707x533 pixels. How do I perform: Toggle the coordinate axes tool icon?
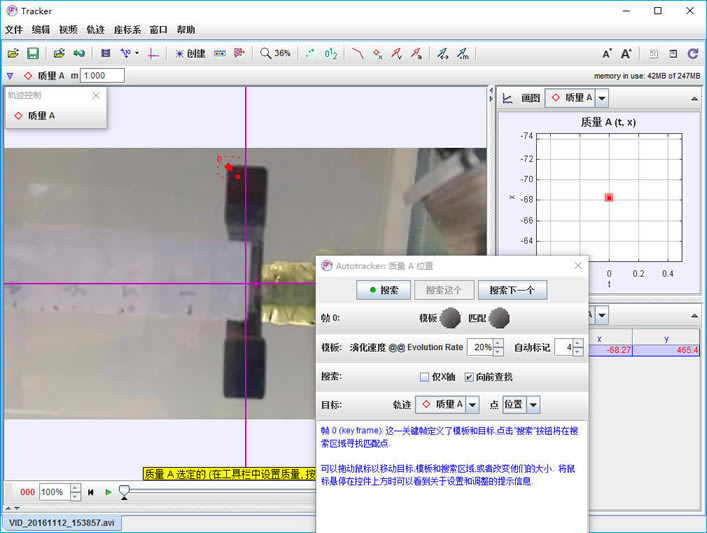153,53
